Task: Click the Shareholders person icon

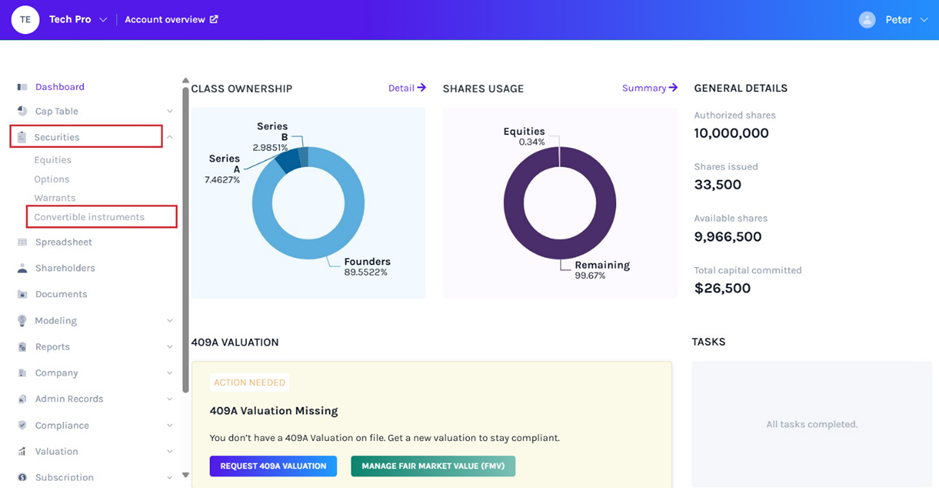Action: click(x=22, y=268)
